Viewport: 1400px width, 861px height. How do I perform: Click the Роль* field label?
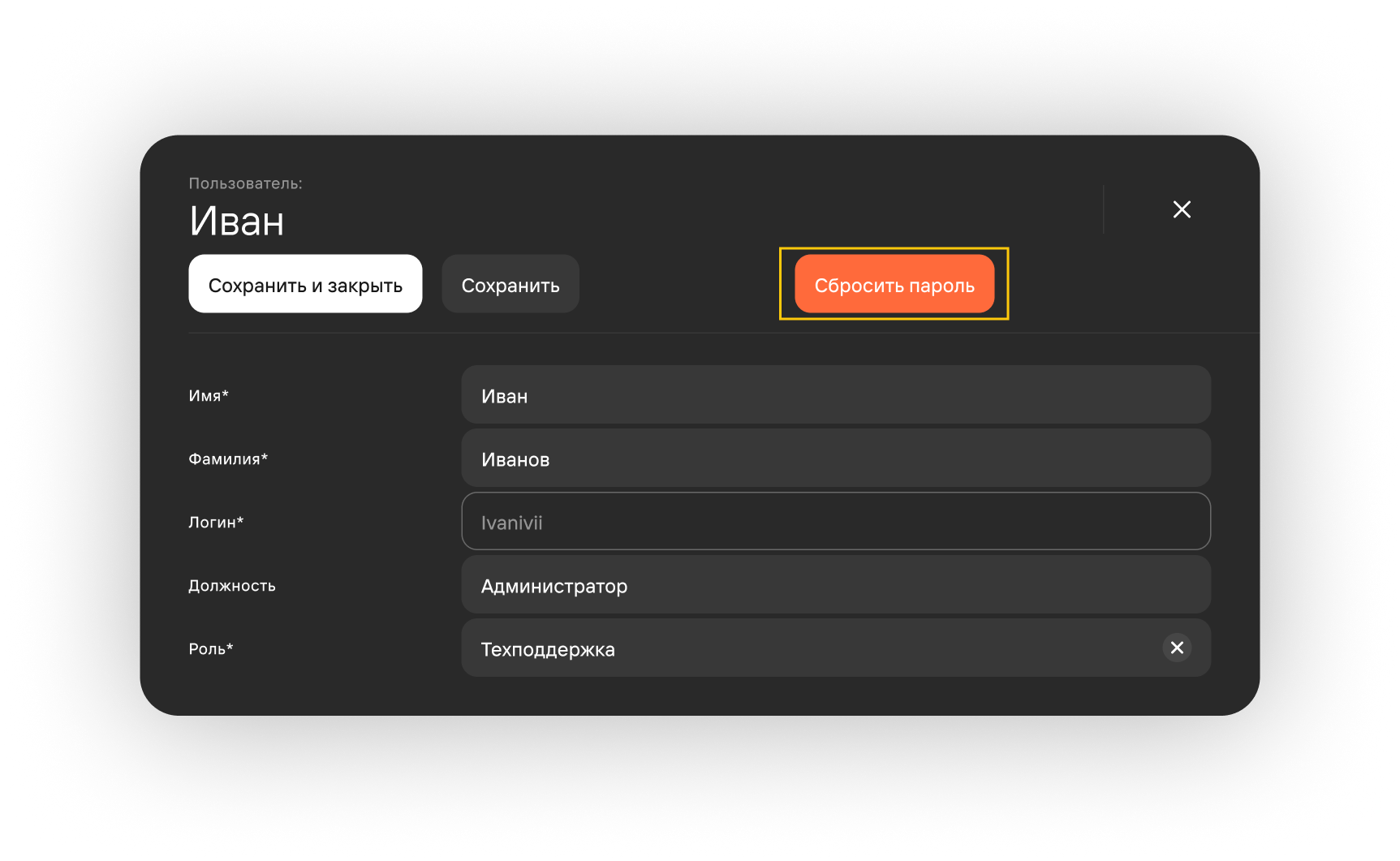point(211,649)
